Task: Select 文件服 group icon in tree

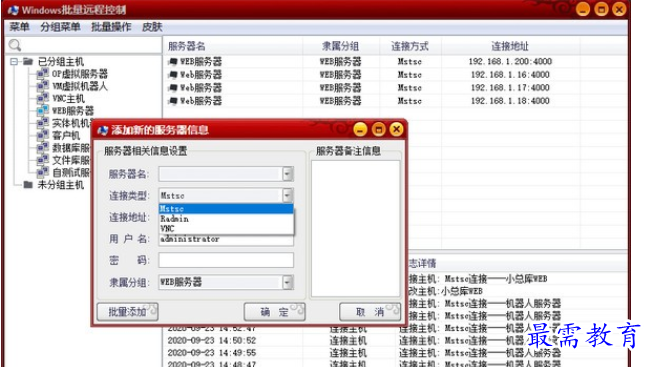Action: click(x=43, y=160)
